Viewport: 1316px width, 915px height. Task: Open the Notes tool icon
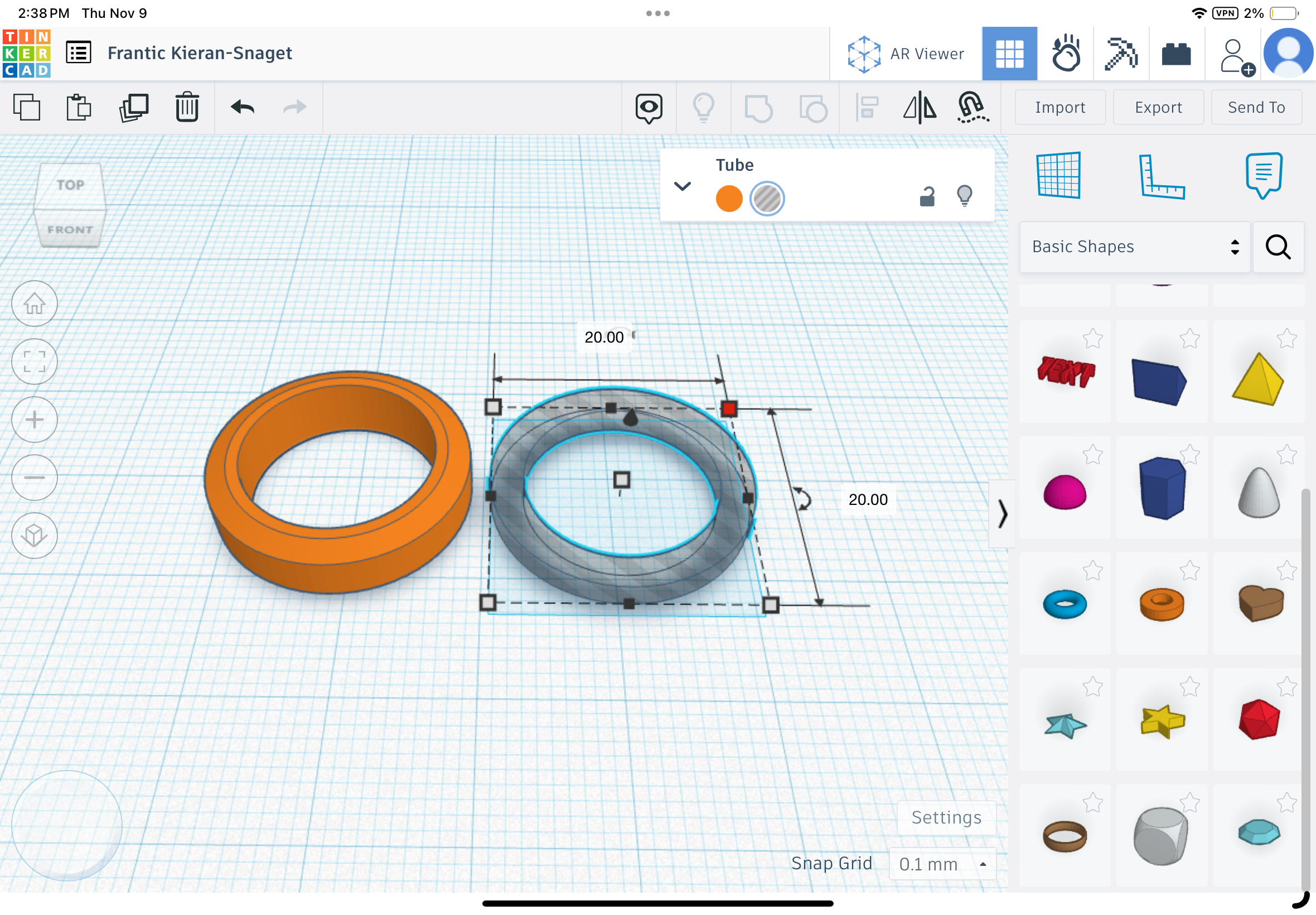(x=1263, y=176)
